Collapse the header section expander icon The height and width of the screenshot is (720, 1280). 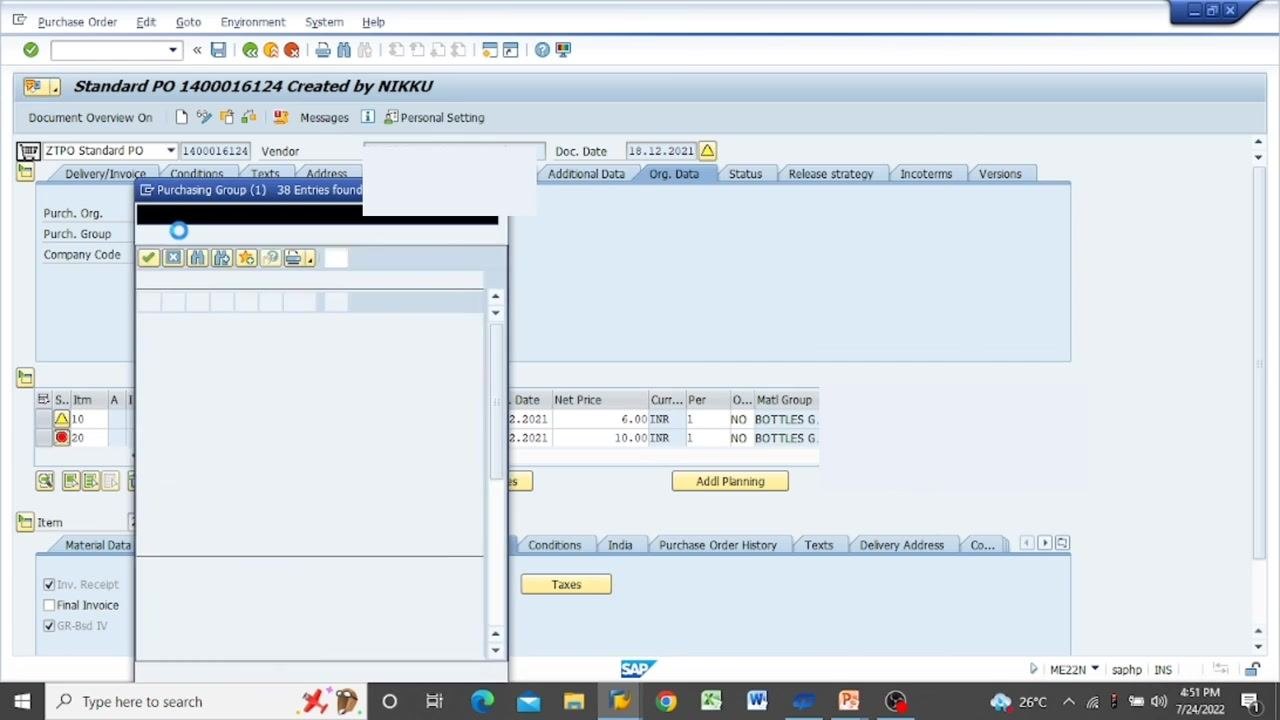coord(25,173)
